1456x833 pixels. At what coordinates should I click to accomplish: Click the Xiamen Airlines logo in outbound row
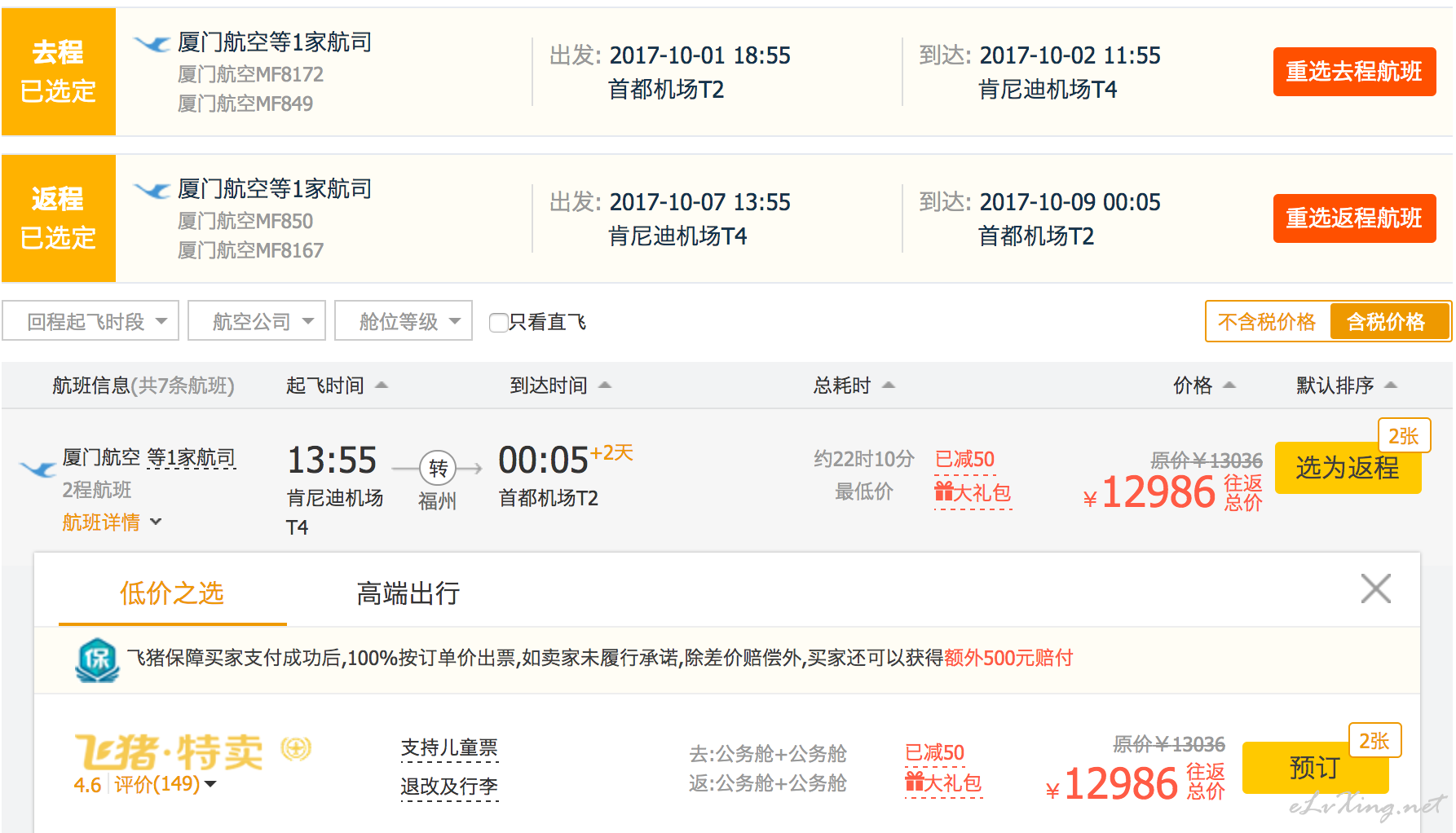coord(152,43)
